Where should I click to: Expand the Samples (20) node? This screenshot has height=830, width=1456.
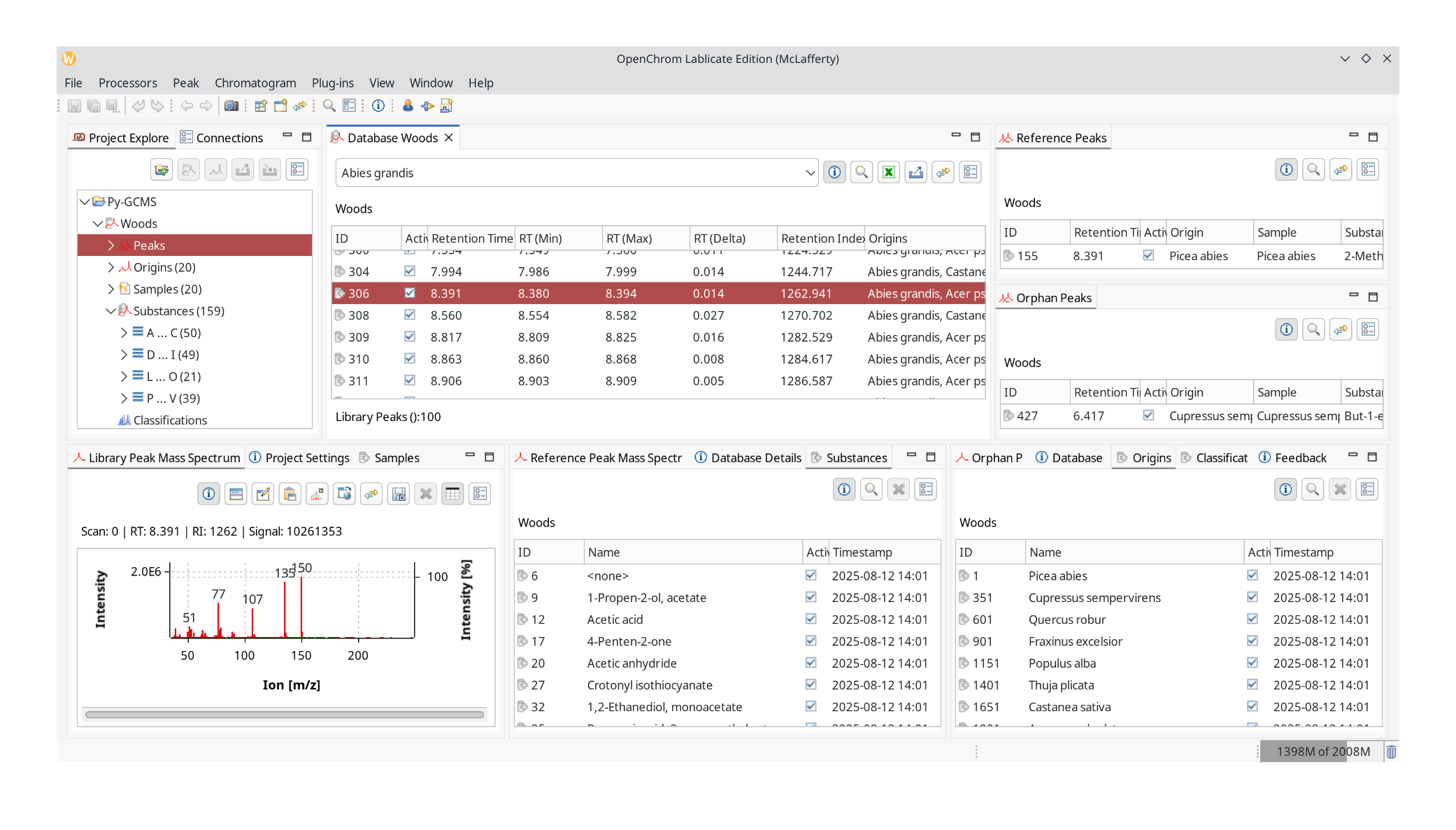(x=110, y=289)
